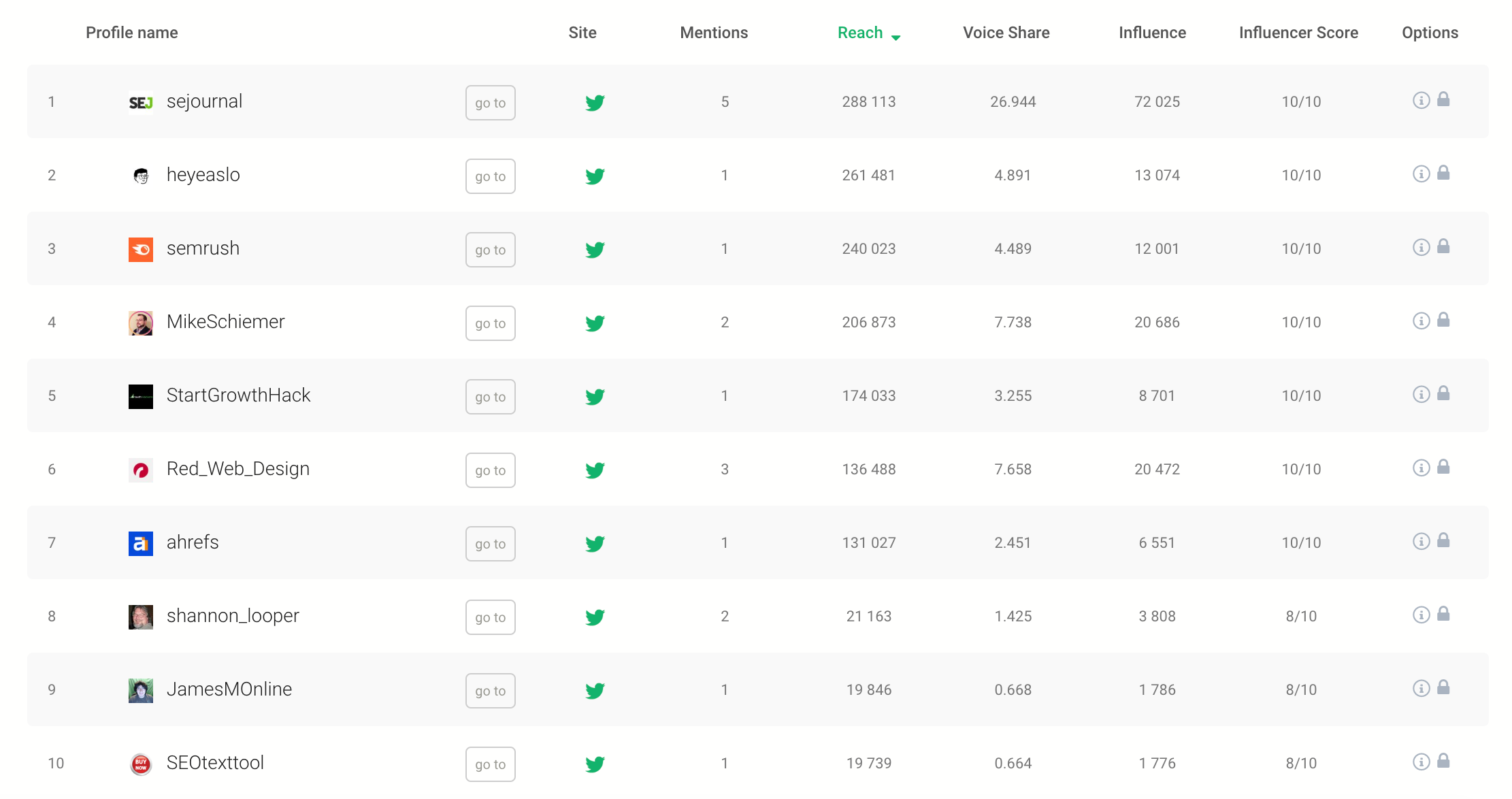
Task: Open info icon for semrush
Action: [1421, 247]
